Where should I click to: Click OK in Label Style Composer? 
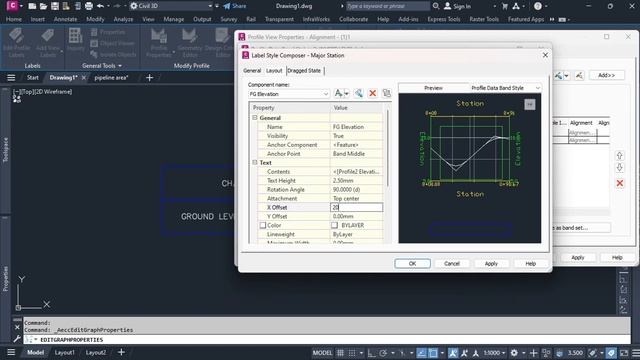(412, 264)
